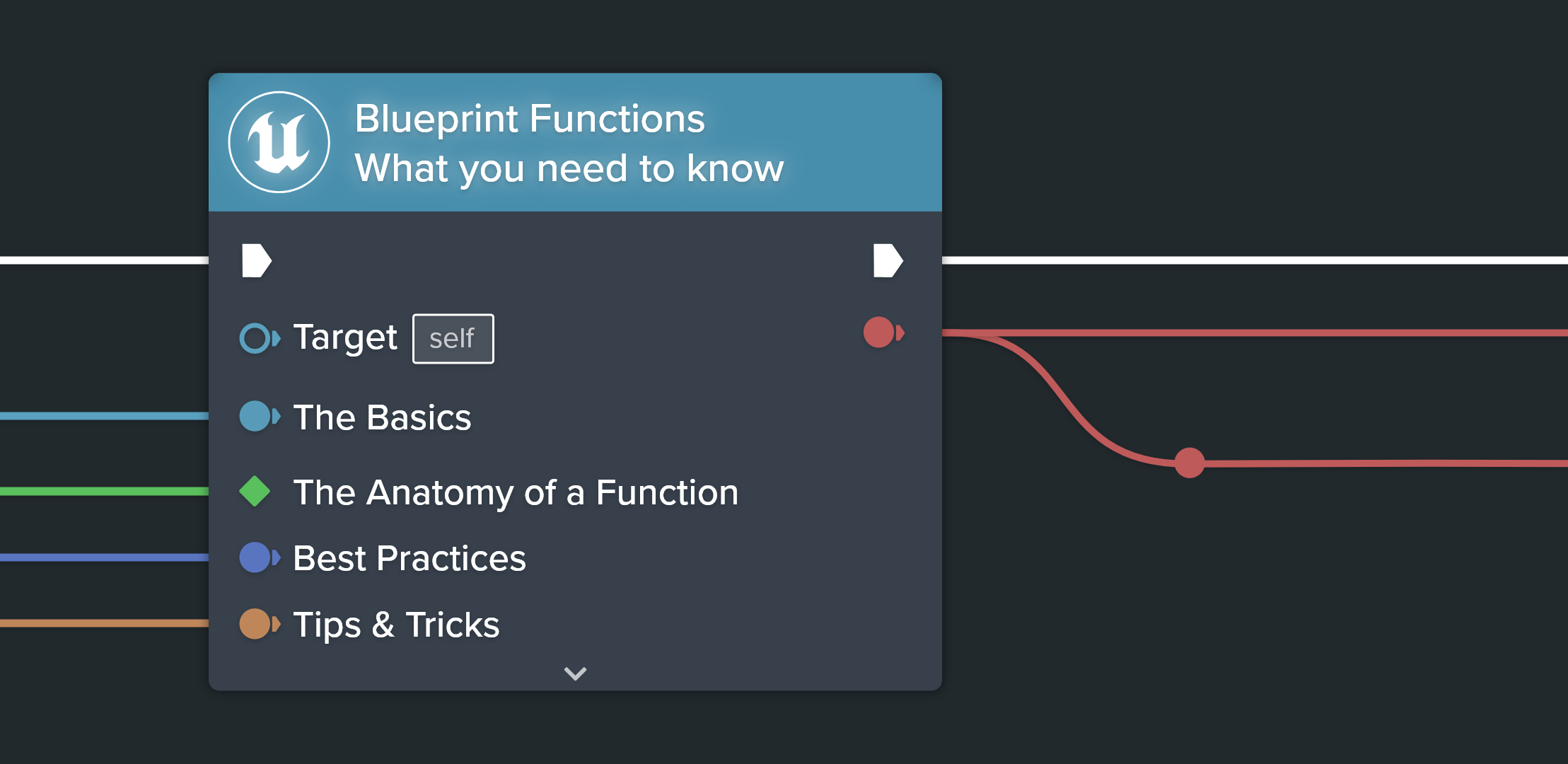
Task: Click The Basics blue input pin
Action: coord(260,416)
